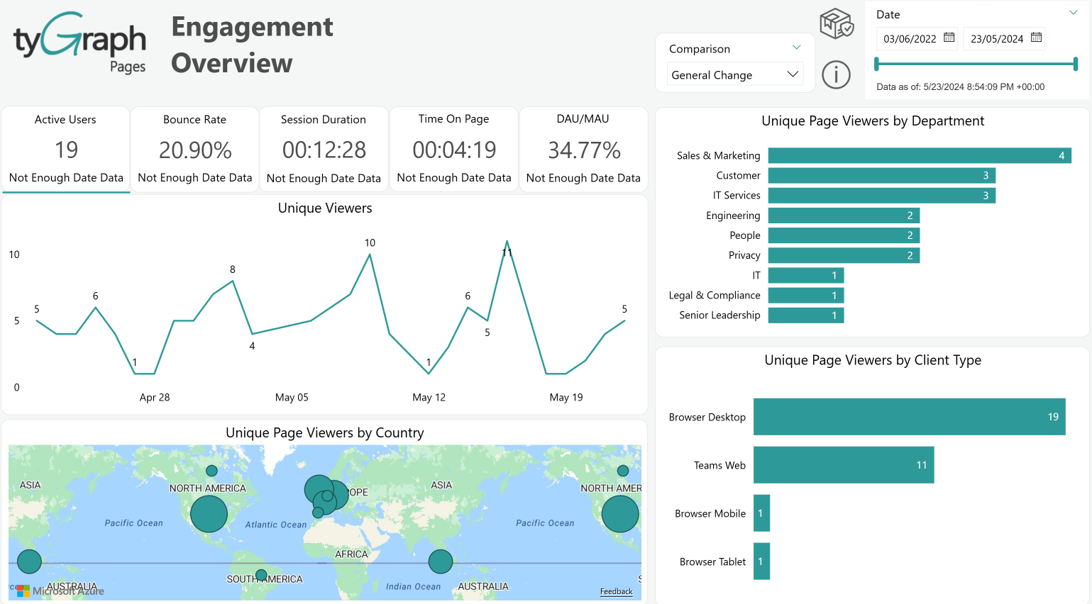This screenshot has height=604, width=1092.
Task: Click the Unique Page Viewers by Client Type title
Action: [x=873, y=360]
